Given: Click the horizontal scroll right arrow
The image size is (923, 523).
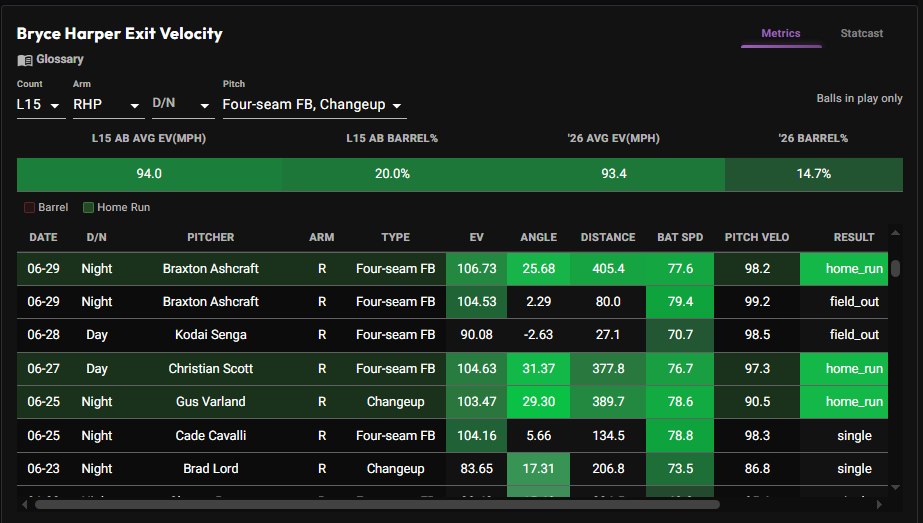Looking at the screenshot, I should tap(879, 504).
